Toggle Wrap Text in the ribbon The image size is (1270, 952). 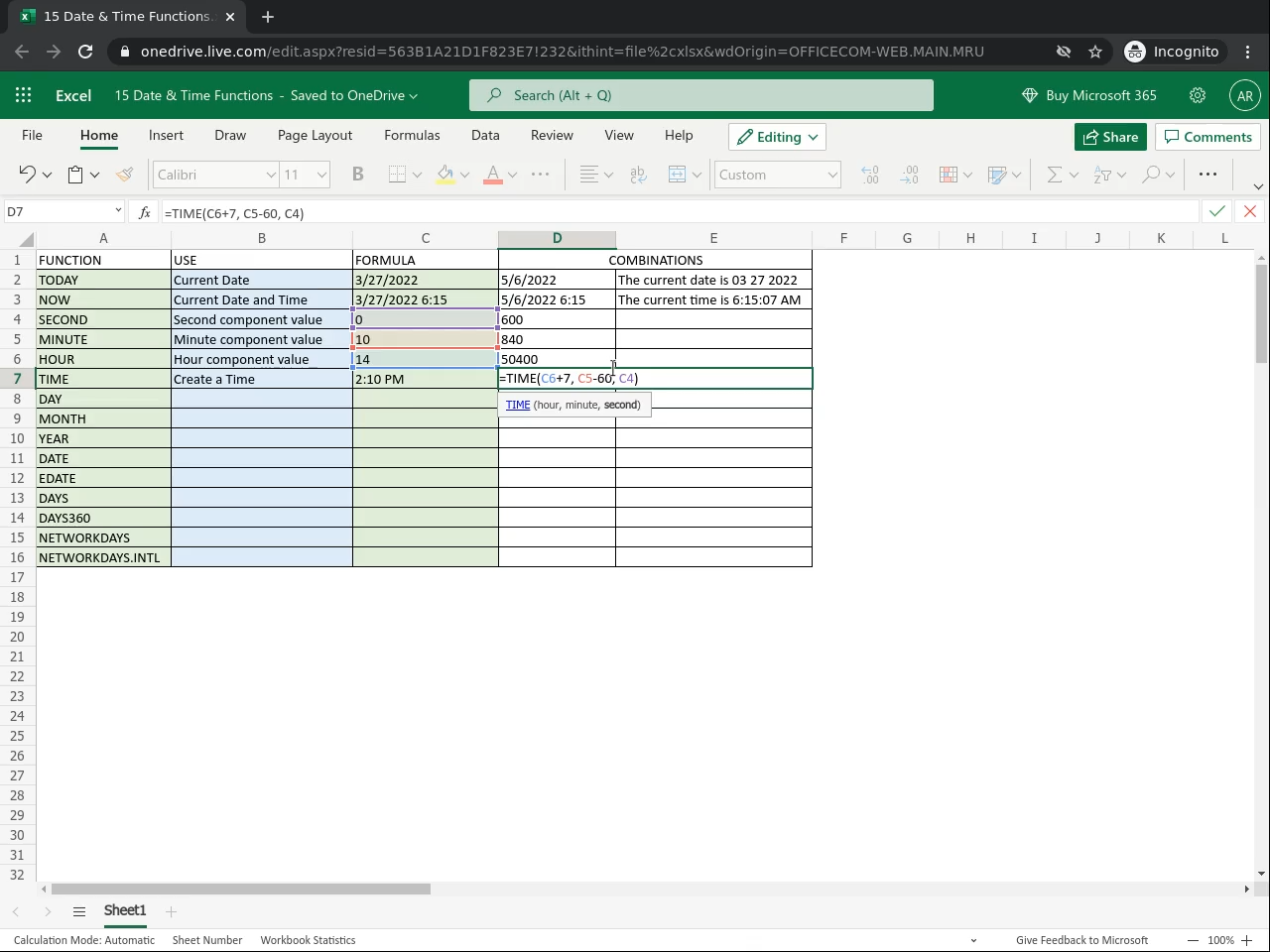638,175
